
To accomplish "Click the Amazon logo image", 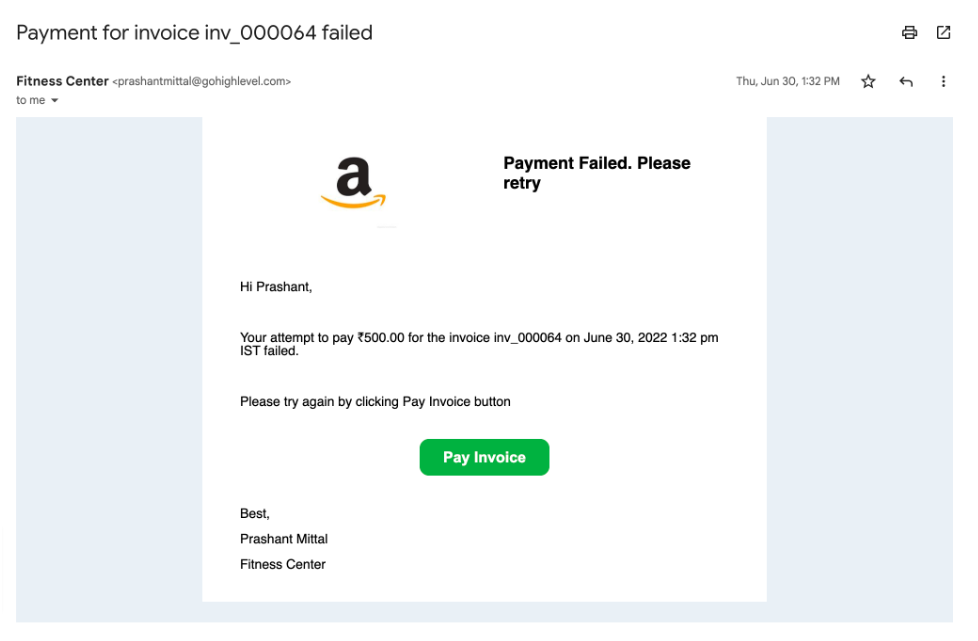I will point(353,182).
